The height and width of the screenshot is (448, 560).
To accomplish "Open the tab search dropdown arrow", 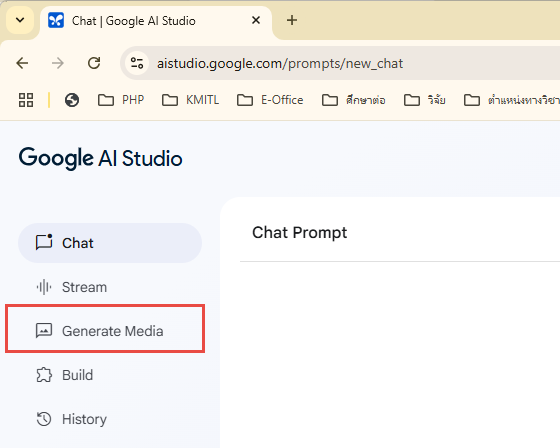I will (x=20, y=20).
